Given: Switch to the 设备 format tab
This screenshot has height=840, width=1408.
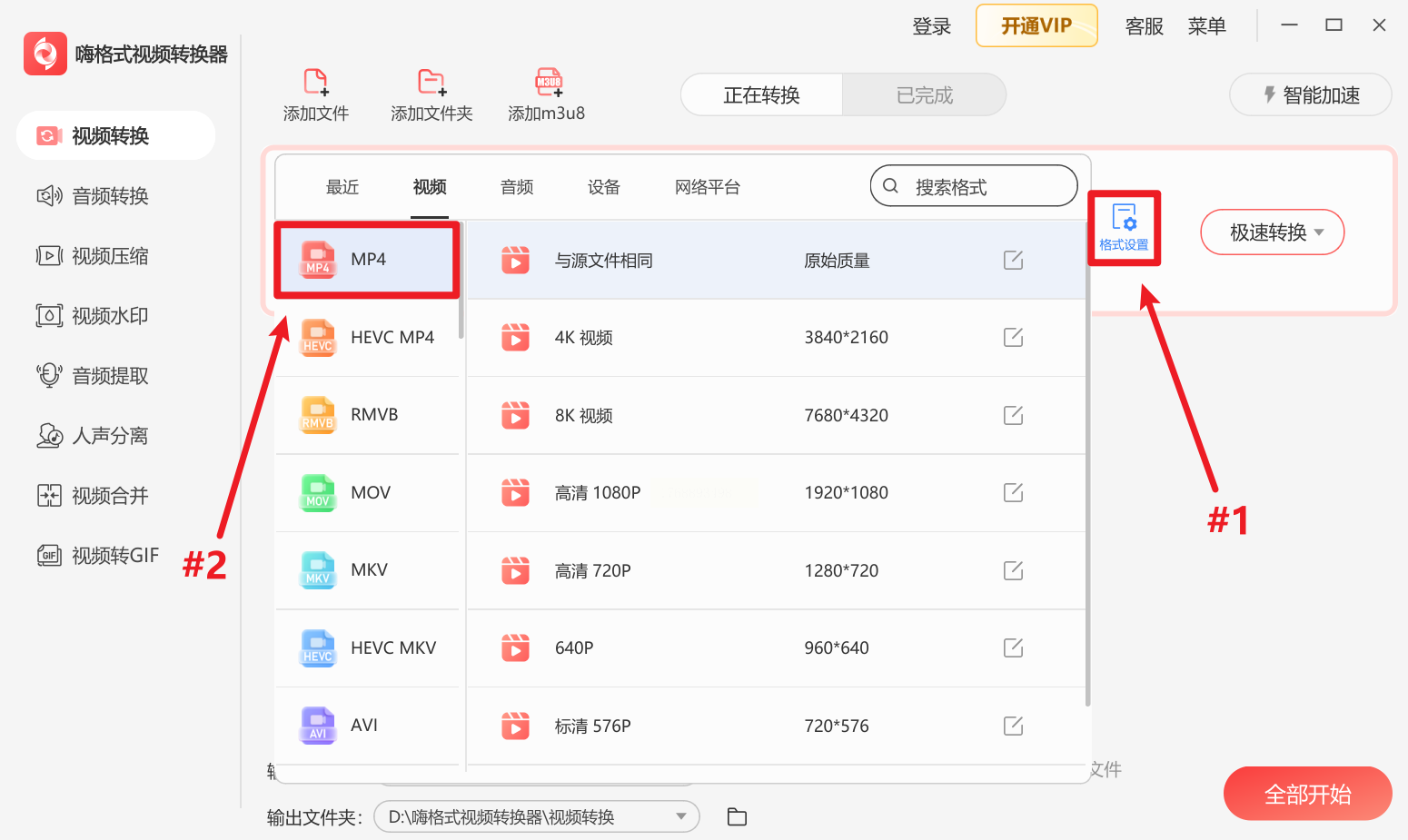Looking at the screenshot, I should tap(604, 187).
